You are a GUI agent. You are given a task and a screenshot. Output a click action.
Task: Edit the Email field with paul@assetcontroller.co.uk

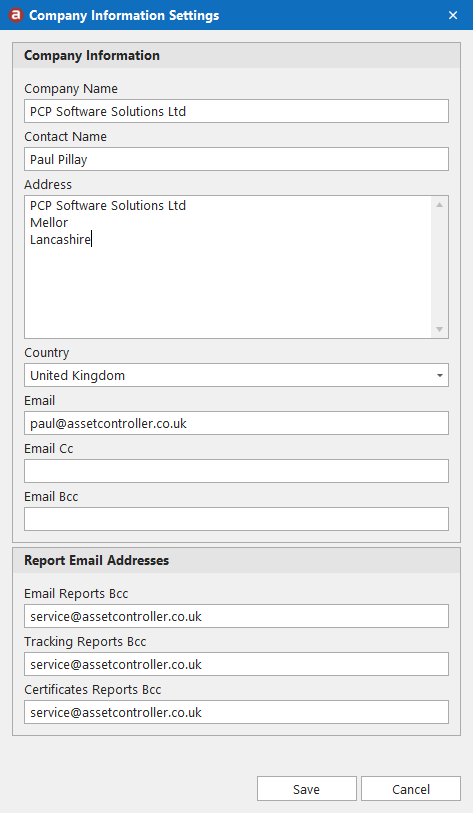(236, 423)
